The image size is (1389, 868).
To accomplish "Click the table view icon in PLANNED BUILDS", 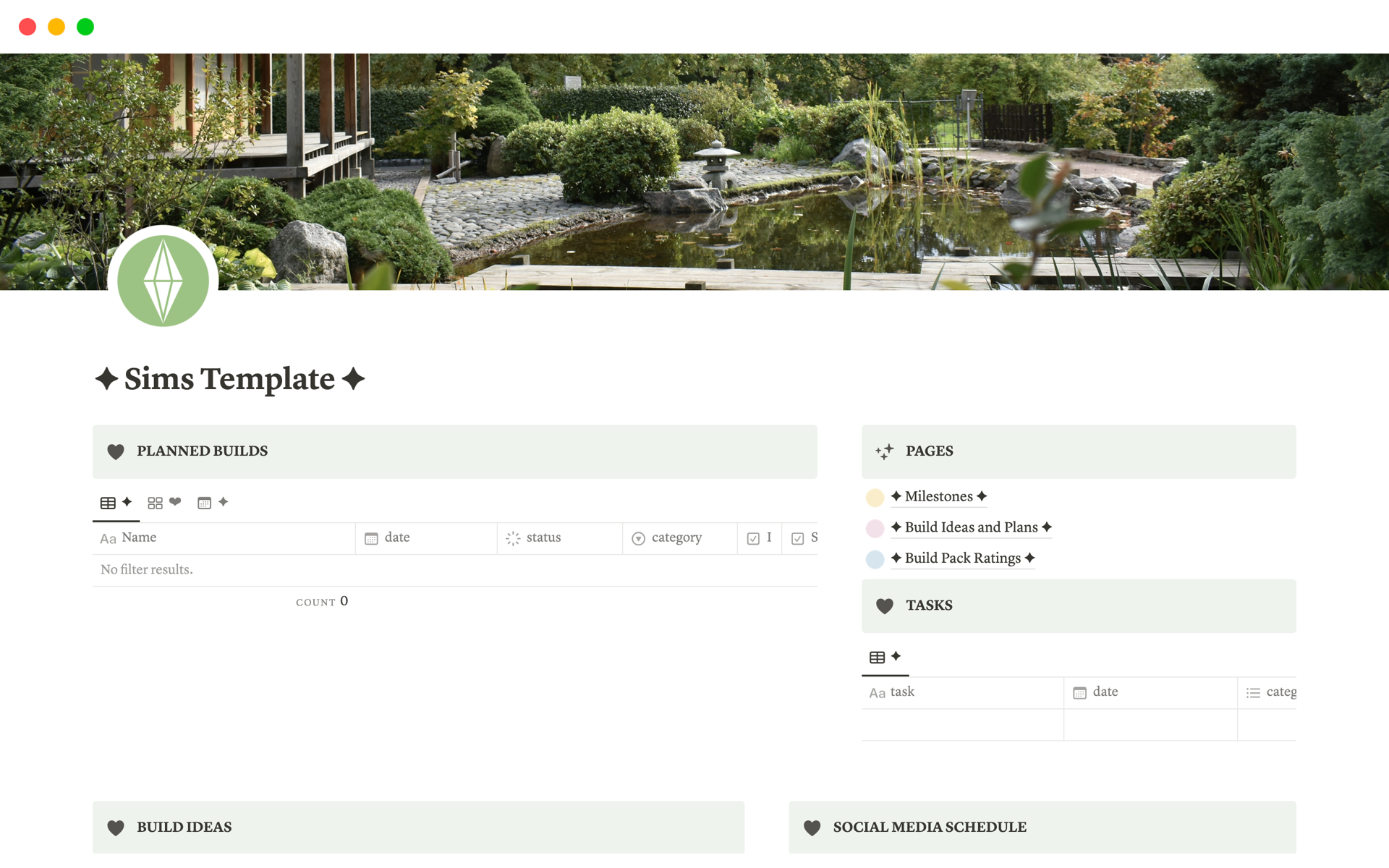I will point(106,502).
